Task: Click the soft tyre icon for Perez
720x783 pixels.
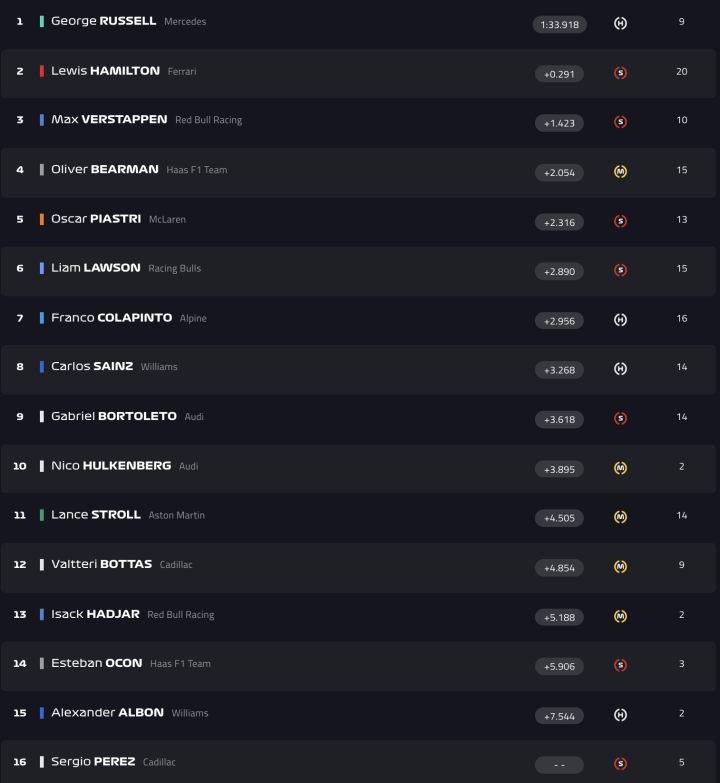Action: point(620,764)
